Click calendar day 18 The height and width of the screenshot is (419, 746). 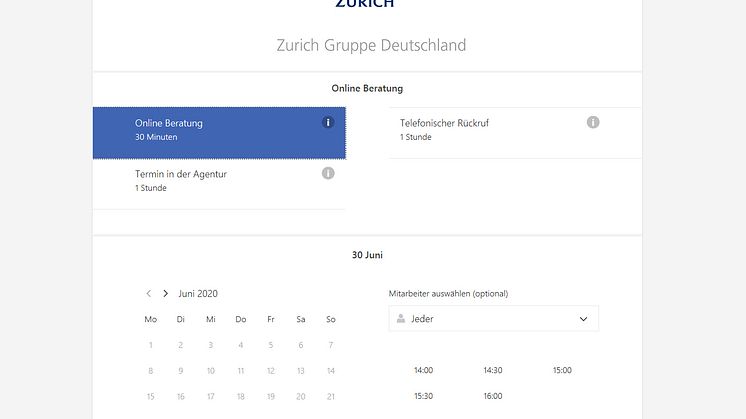[x=241, y=396]
